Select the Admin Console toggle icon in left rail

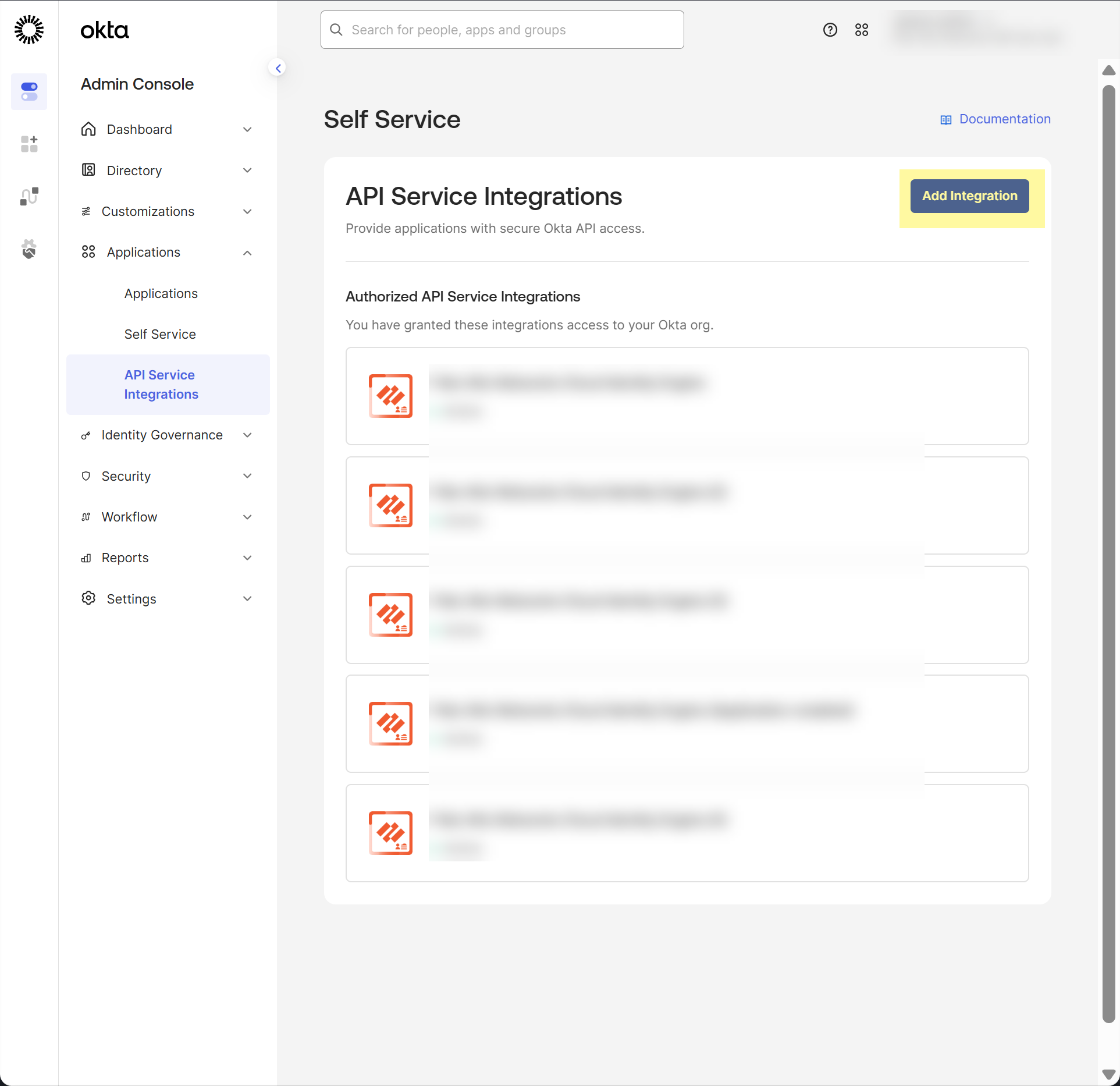pyautogui.click(x=29, y=91)
